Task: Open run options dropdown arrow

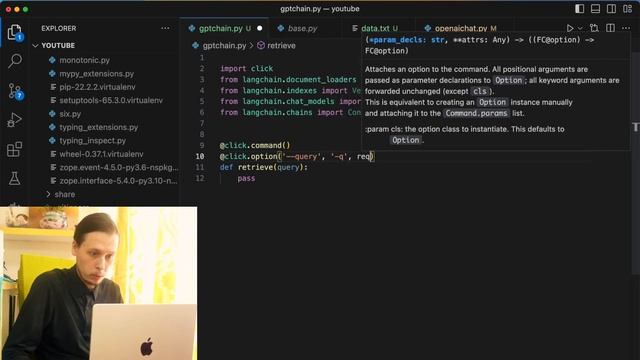Action: click(580, 29)
